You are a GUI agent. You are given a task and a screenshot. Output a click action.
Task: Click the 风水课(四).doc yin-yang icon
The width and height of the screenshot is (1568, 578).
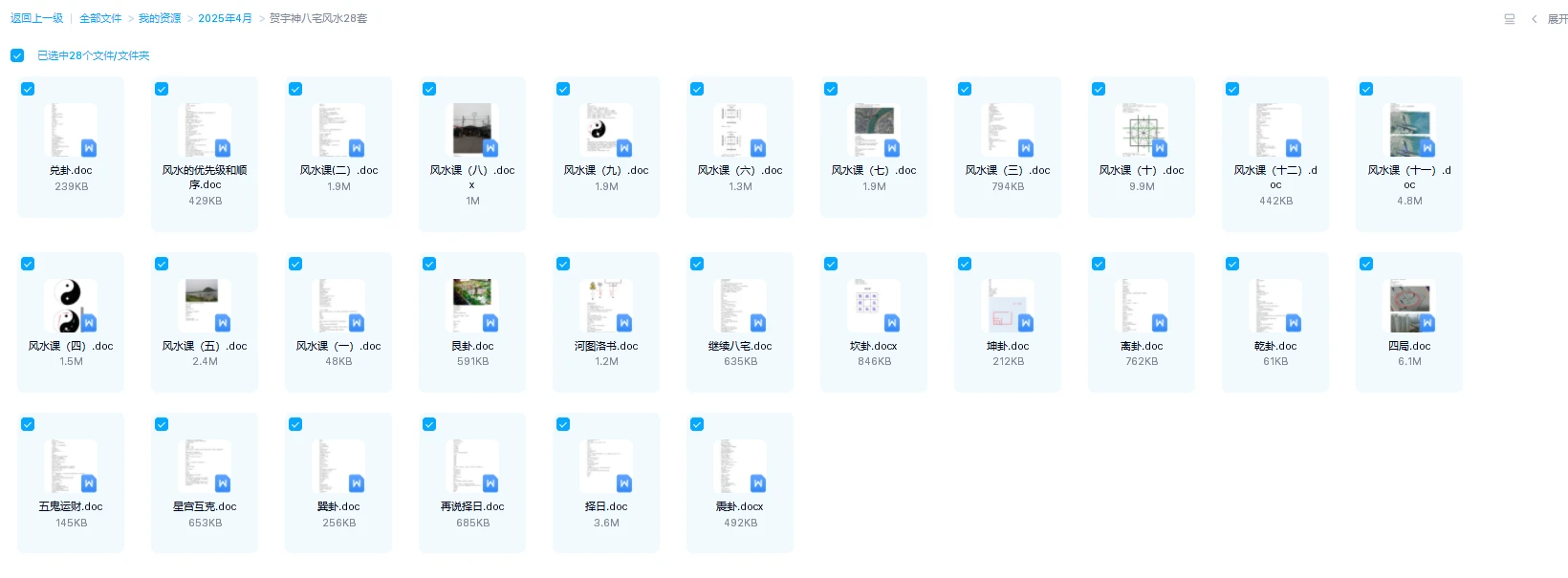point(72,306)
